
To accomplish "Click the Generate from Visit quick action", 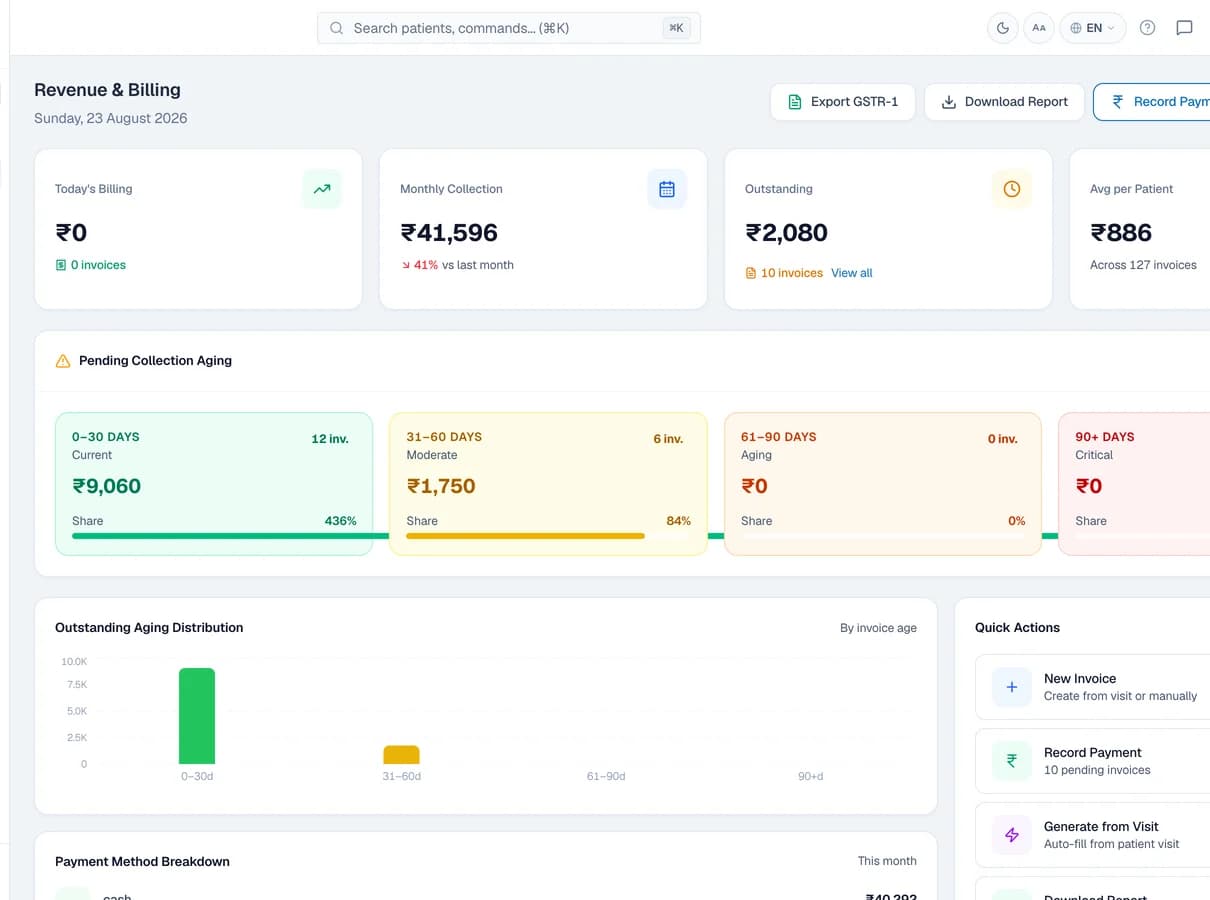I will tap(1092, 835).
